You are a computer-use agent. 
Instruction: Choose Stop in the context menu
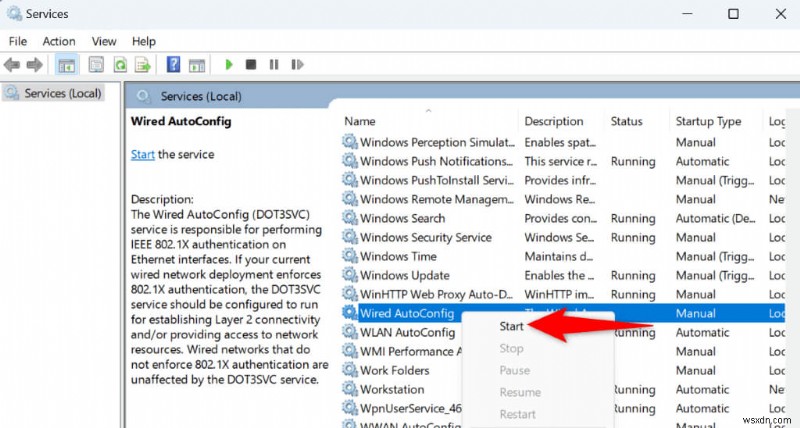511,348
